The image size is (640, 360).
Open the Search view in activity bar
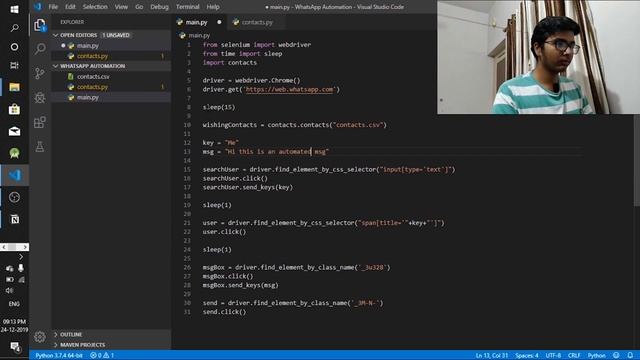40,49
